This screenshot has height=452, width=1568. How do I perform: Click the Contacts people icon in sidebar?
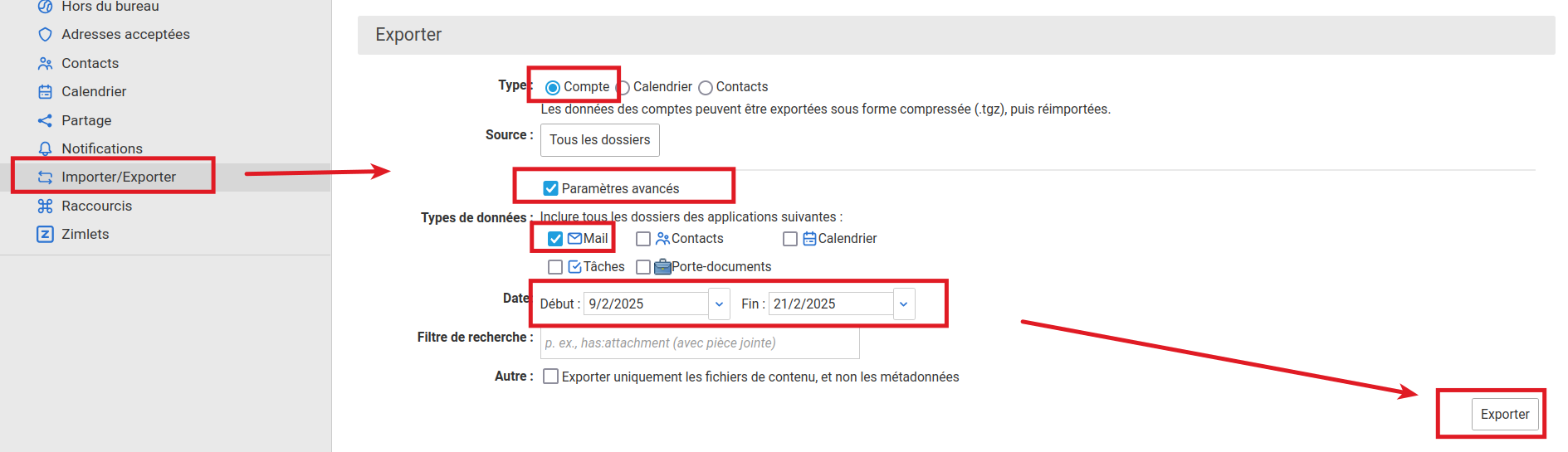click(45, 64)
